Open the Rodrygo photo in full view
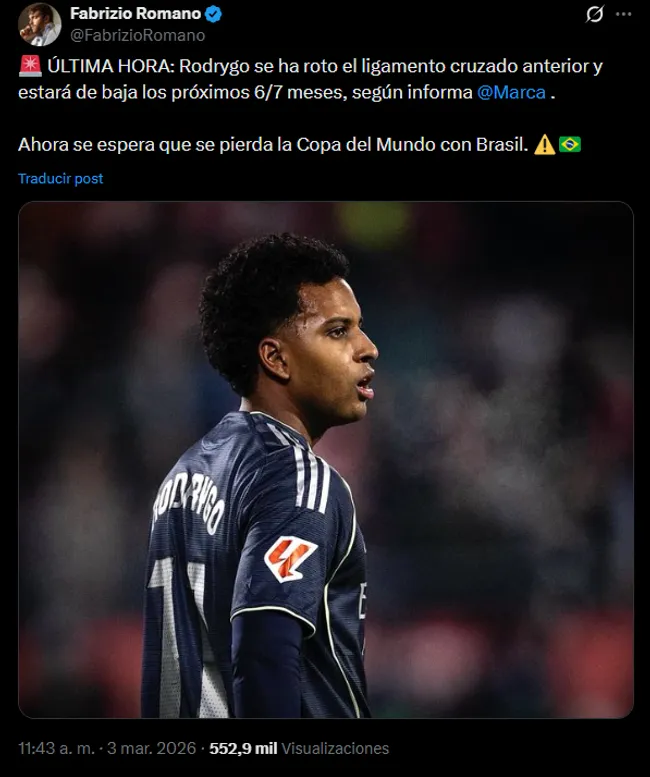The height and width of the screenshot is (777, 650). [326, 460]
